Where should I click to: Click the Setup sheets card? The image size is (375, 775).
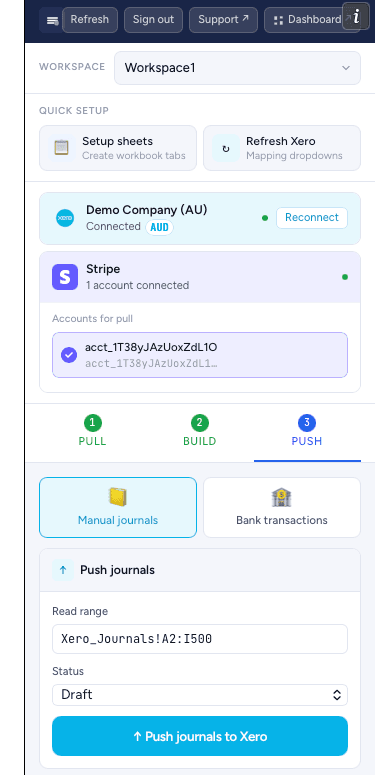[x=118, y=148]
